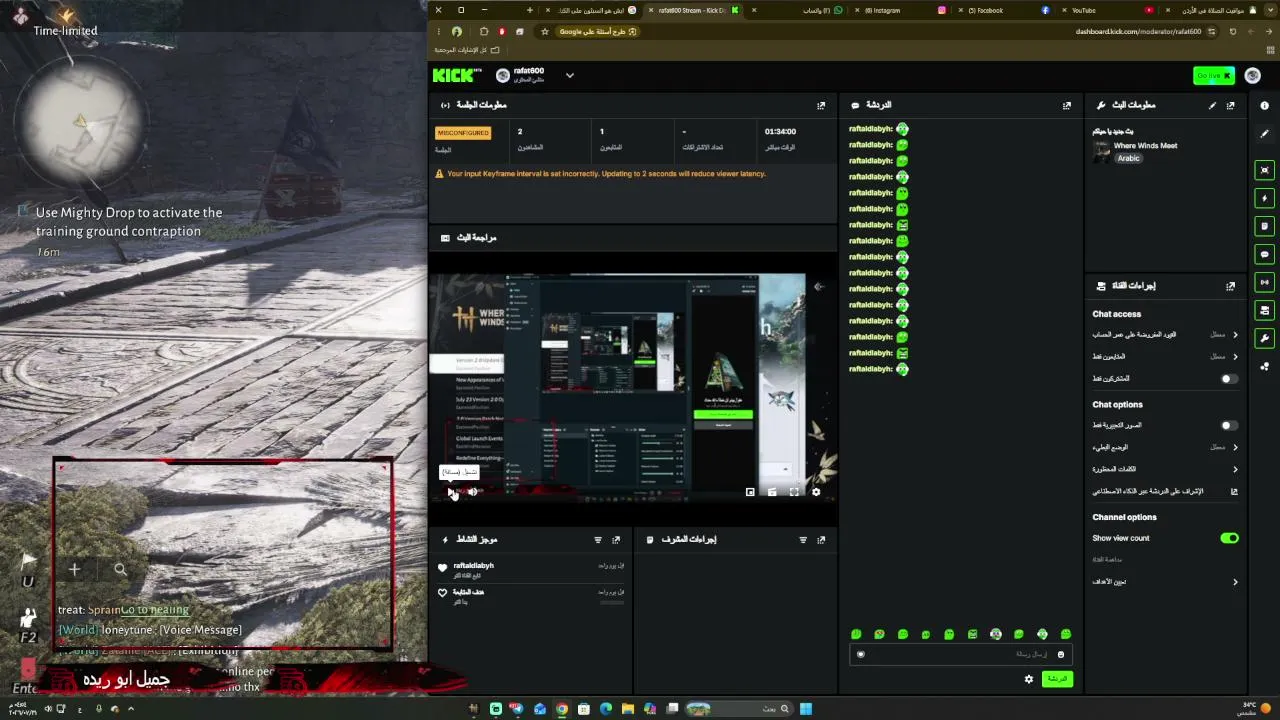1280x720 pixels.
Task: Enter fullscreen on stream preview
Action: pos(794,492)
